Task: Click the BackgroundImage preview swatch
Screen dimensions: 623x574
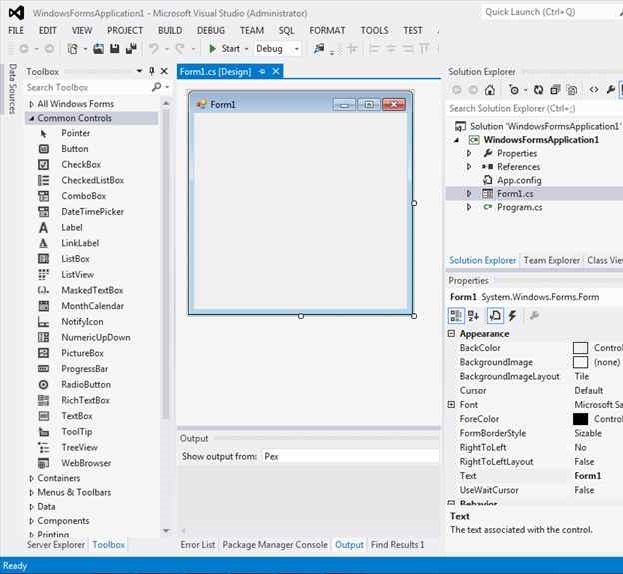Action: pyautogui.click(x=580, y=362)
